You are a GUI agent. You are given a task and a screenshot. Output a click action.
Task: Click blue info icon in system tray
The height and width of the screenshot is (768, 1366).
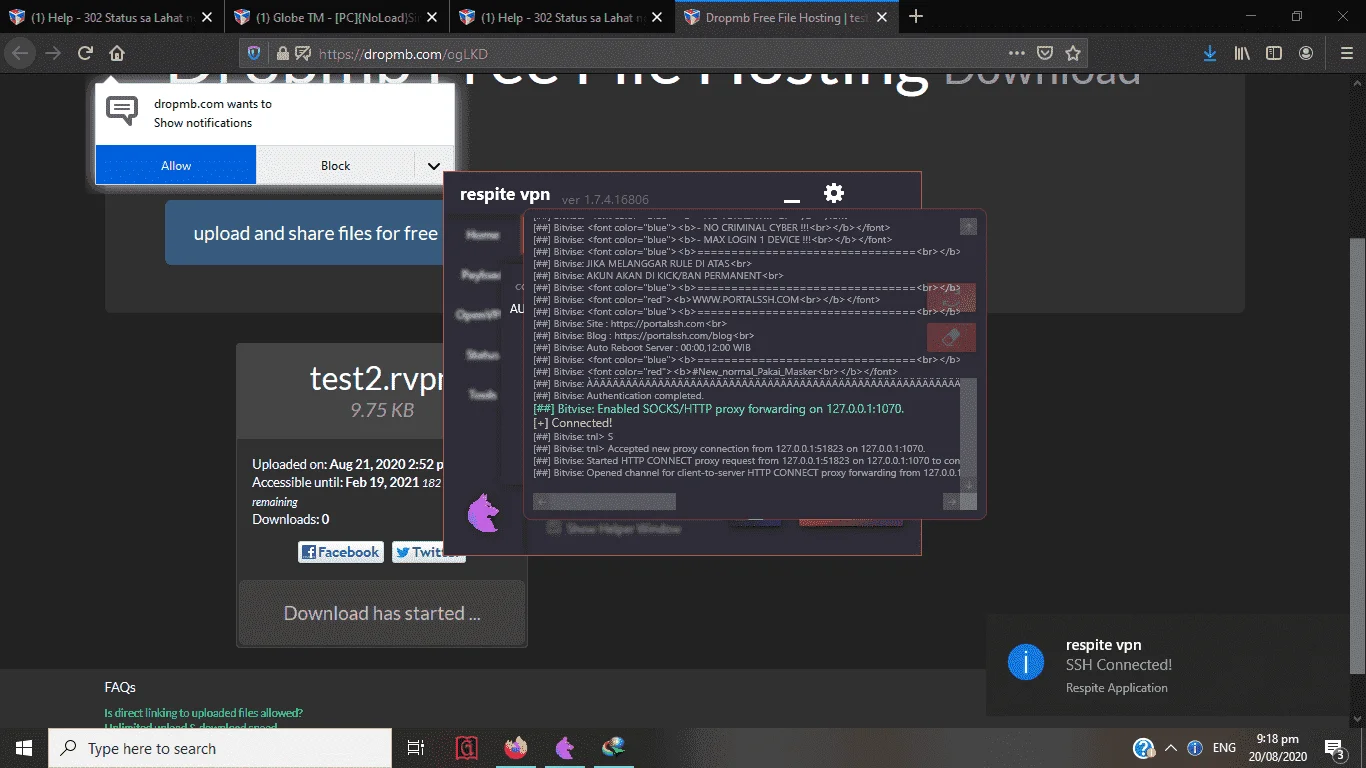[x=1194, y=748]
